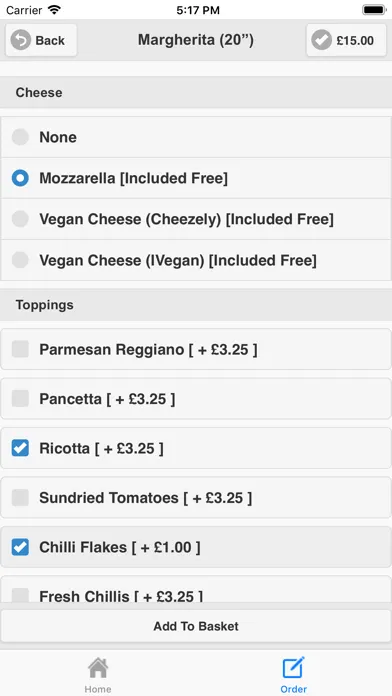392x696 pixels.
Task: Tap the battery indicator icon
Action: [x=374, y=10]
